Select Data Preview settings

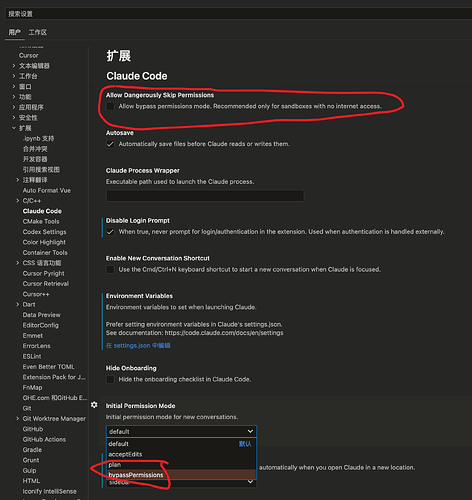(x=42, y=315)
